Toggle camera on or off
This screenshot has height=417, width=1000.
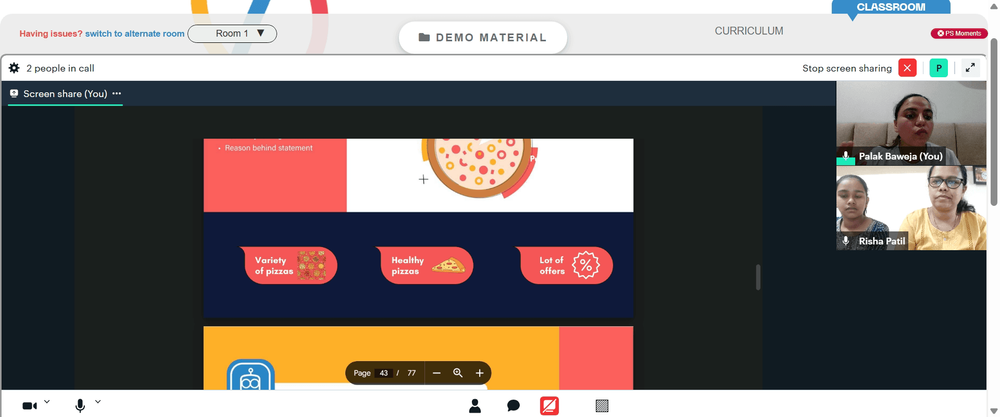click(x=29, y=406)
